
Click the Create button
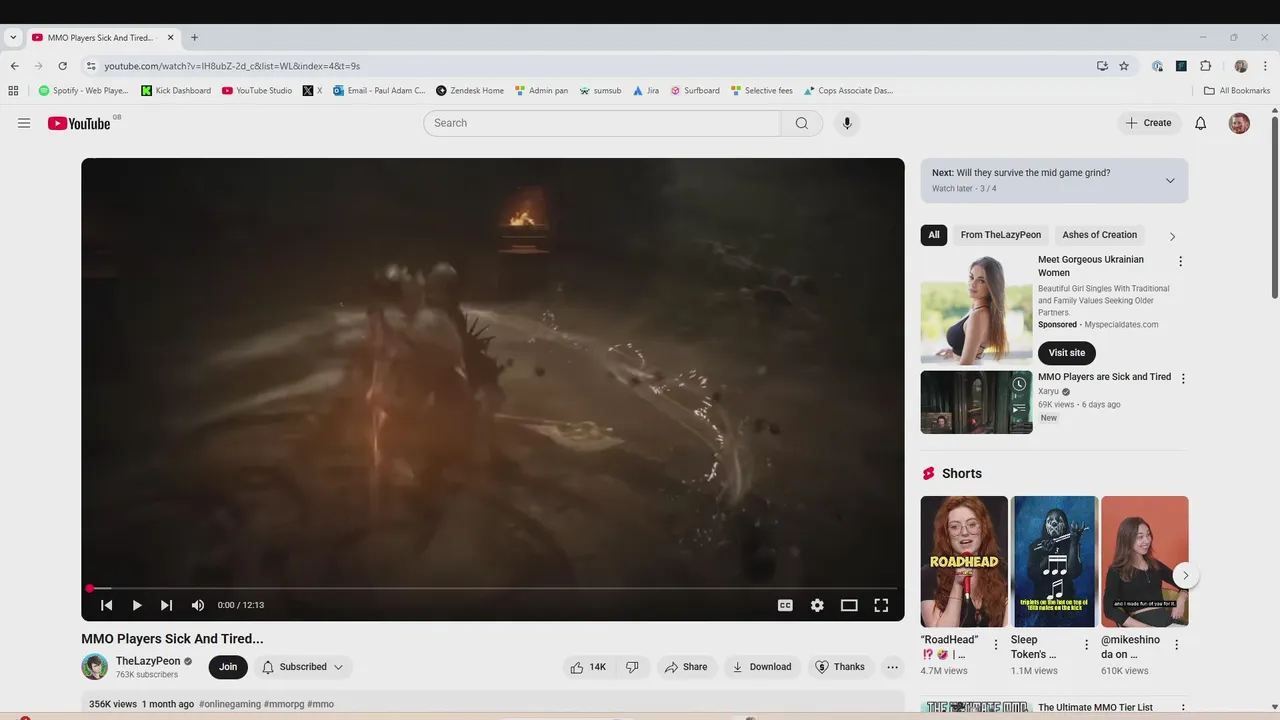tap(1148, 123)
